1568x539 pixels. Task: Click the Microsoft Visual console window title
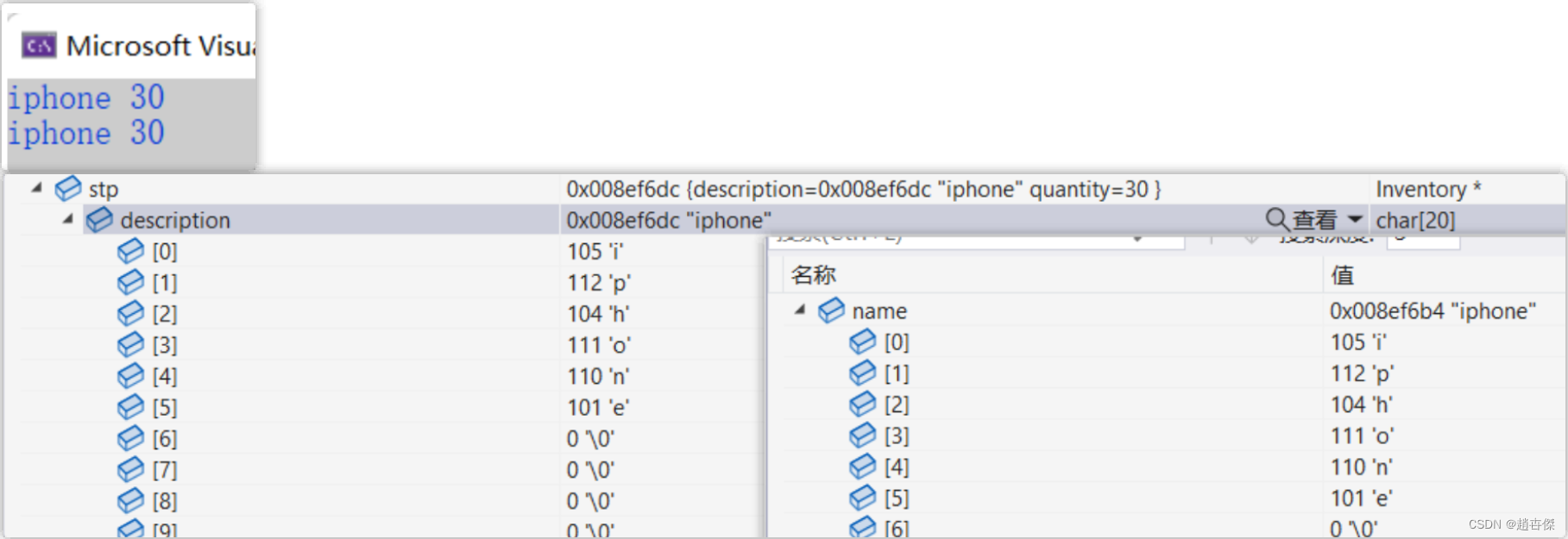pyautogui.click(x=161, y=45)
